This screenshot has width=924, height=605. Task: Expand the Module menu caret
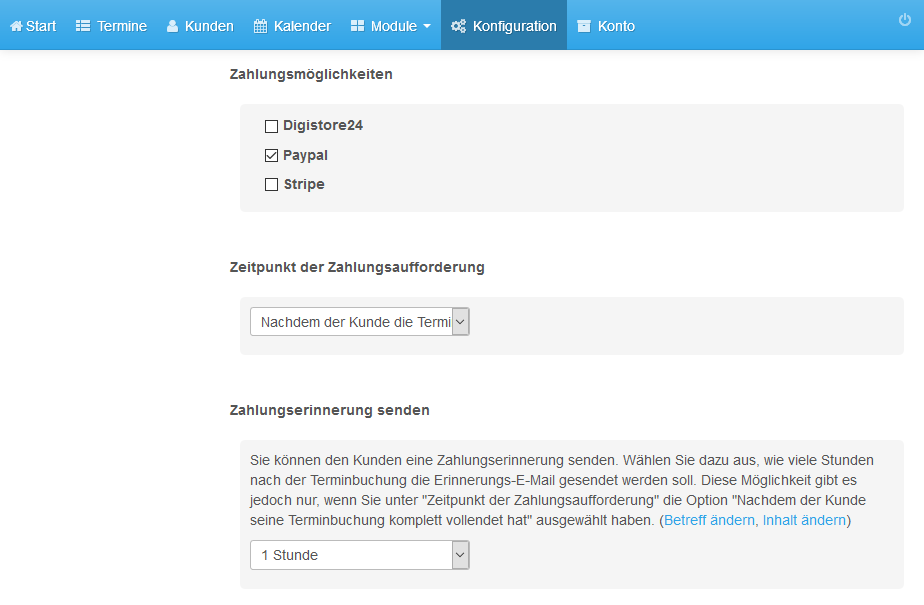click(x=427, y=27)
